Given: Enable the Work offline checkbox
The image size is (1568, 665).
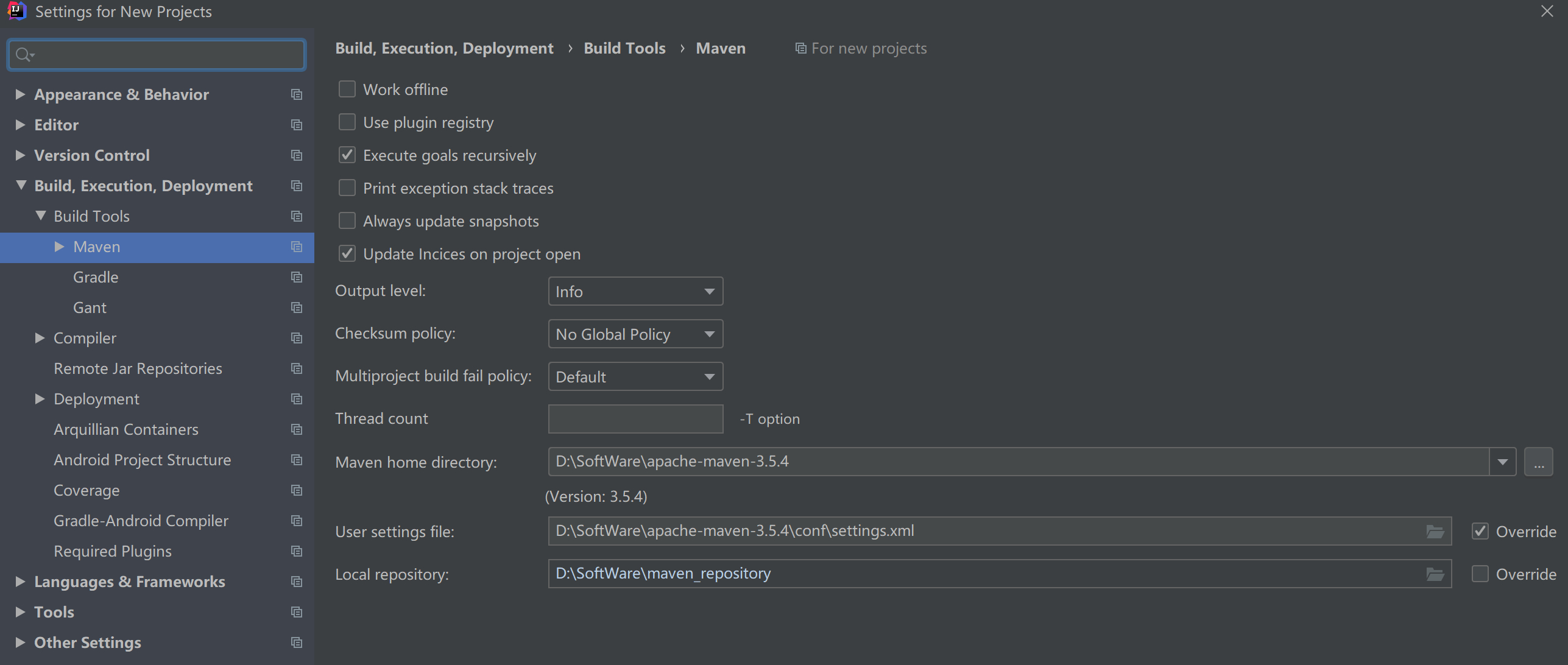Looking at the screenshot, I should pos(347,90).
